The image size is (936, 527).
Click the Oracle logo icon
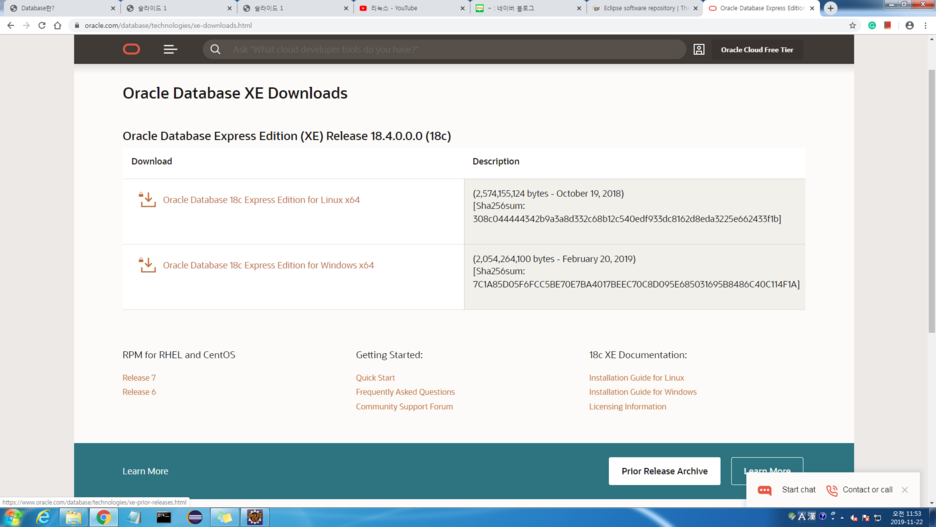131,50
